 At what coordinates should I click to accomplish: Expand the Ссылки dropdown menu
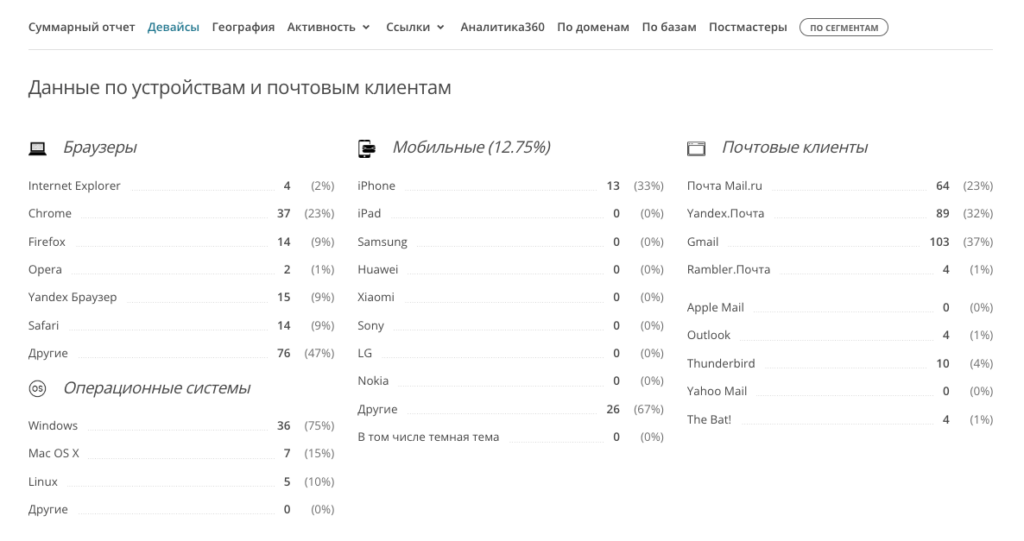(x=415, y=27)
